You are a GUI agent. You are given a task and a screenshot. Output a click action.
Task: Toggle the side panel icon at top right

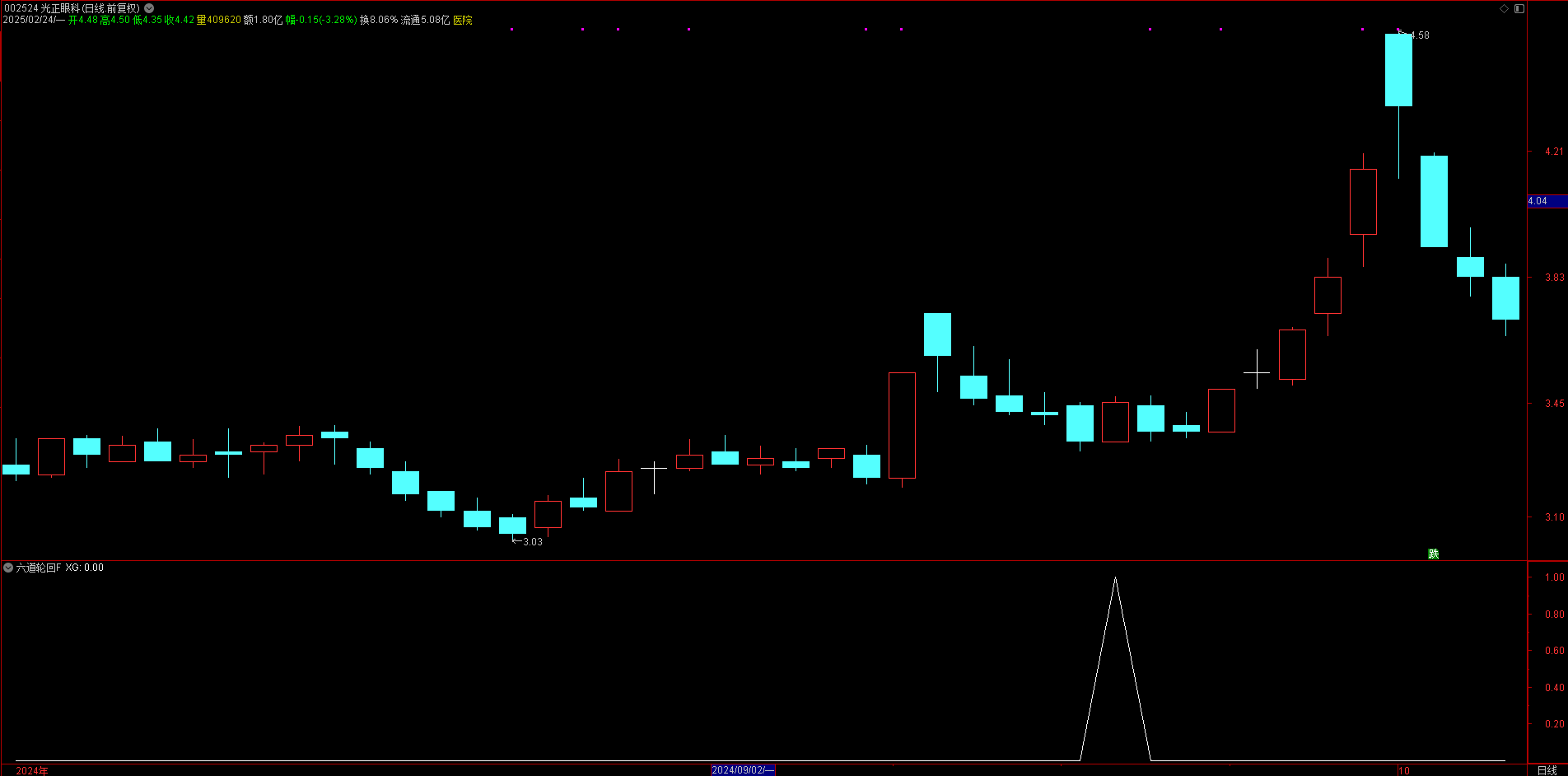pos(1519,8)
